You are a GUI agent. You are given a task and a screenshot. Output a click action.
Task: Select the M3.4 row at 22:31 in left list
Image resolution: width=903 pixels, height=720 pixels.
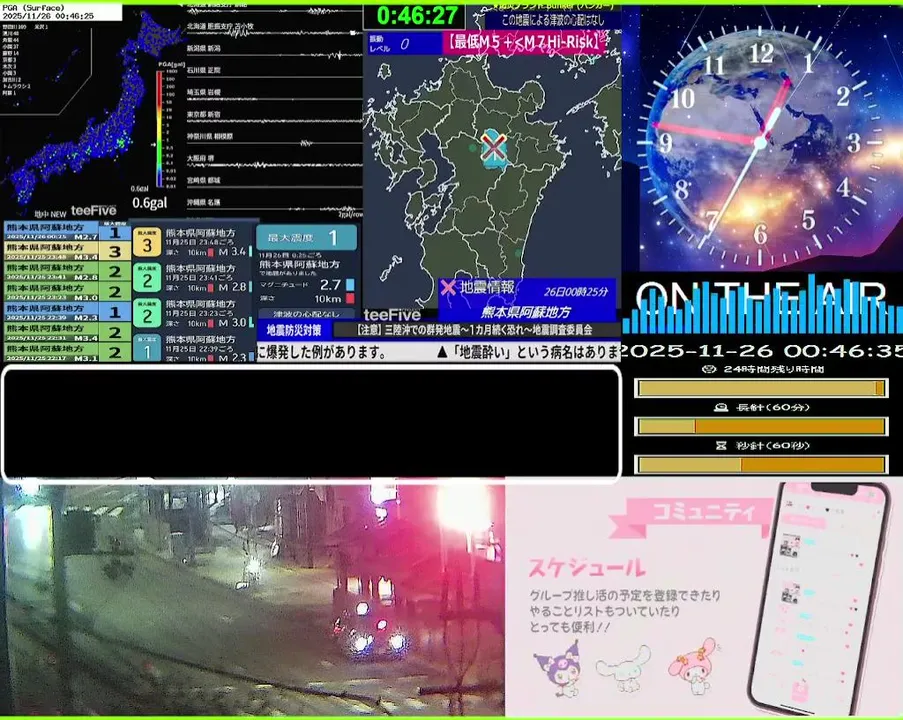pyautogui.click(x=67, y=332)
